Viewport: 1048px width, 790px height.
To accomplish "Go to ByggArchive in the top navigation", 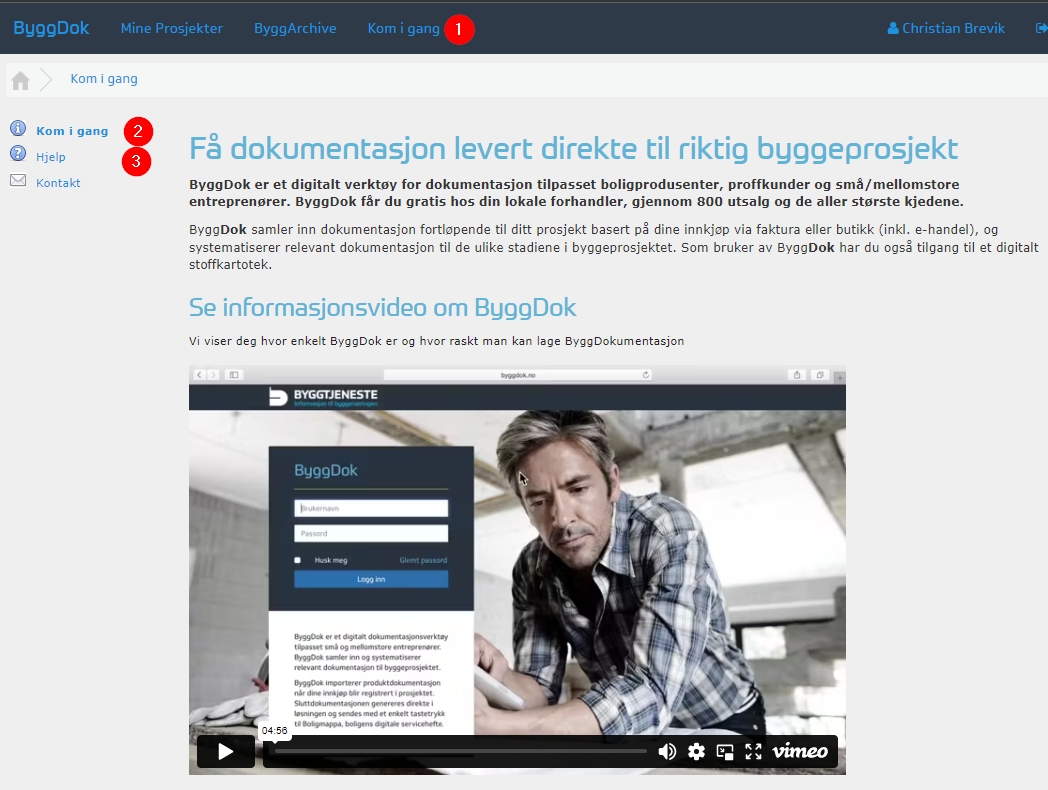I will pos(295,28).
